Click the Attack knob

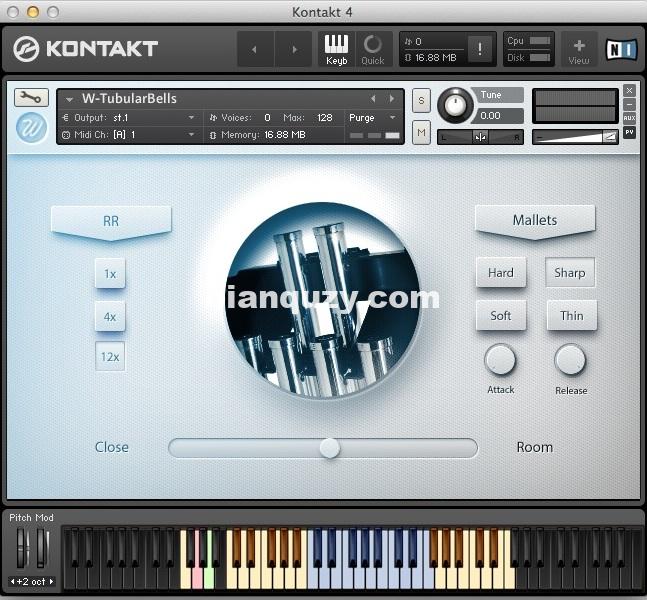coord(500,359)
